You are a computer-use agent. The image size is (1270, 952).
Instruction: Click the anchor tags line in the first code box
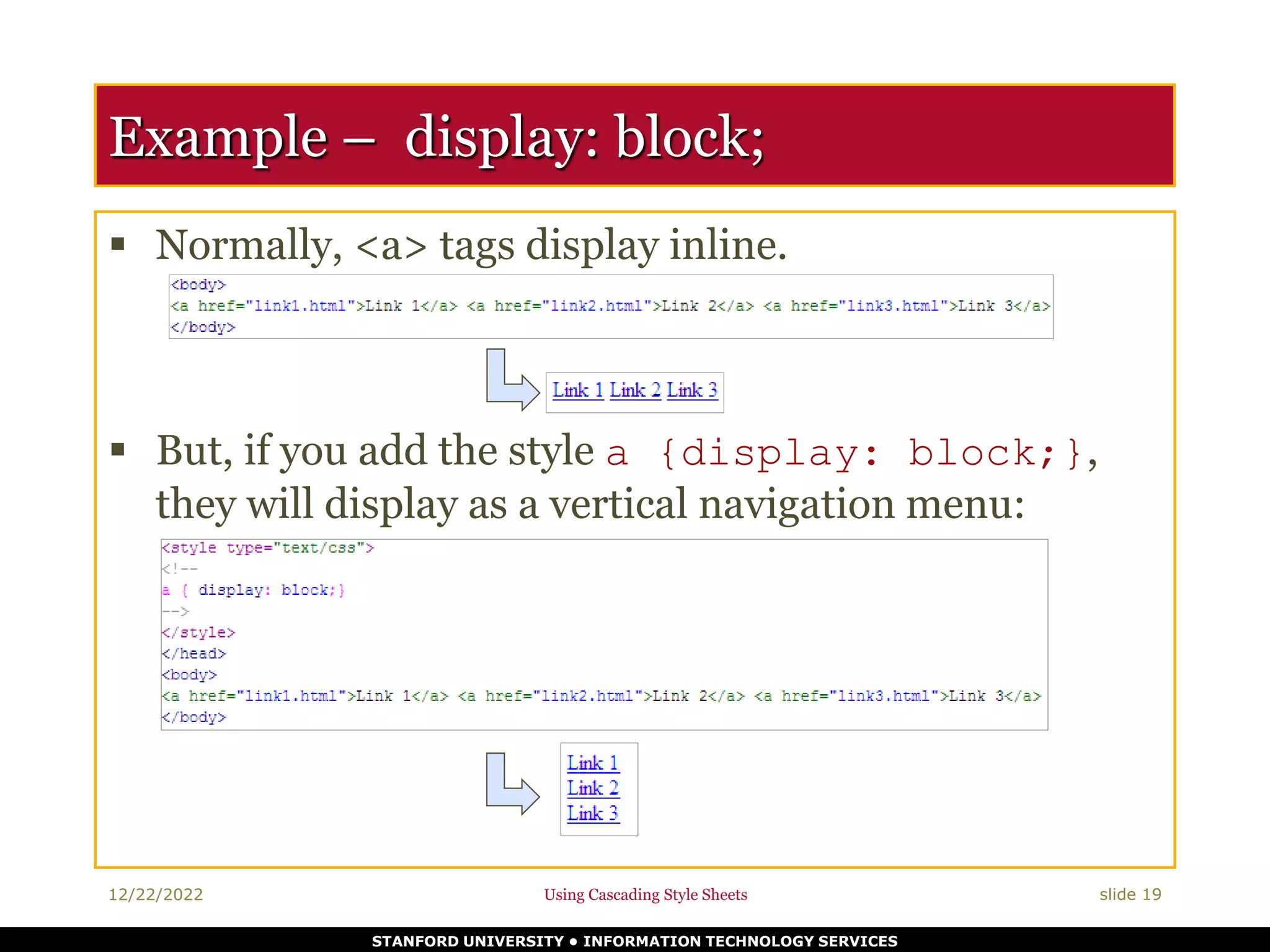tap(610, 306)
